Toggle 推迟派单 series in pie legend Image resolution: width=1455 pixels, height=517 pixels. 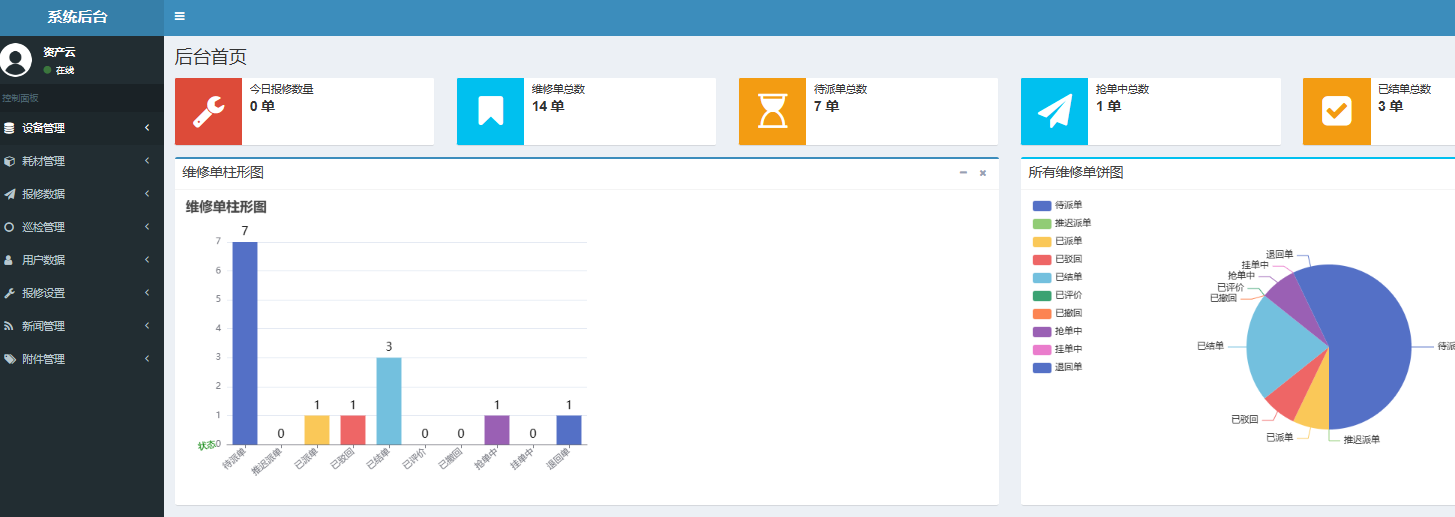pos(1062,223)
